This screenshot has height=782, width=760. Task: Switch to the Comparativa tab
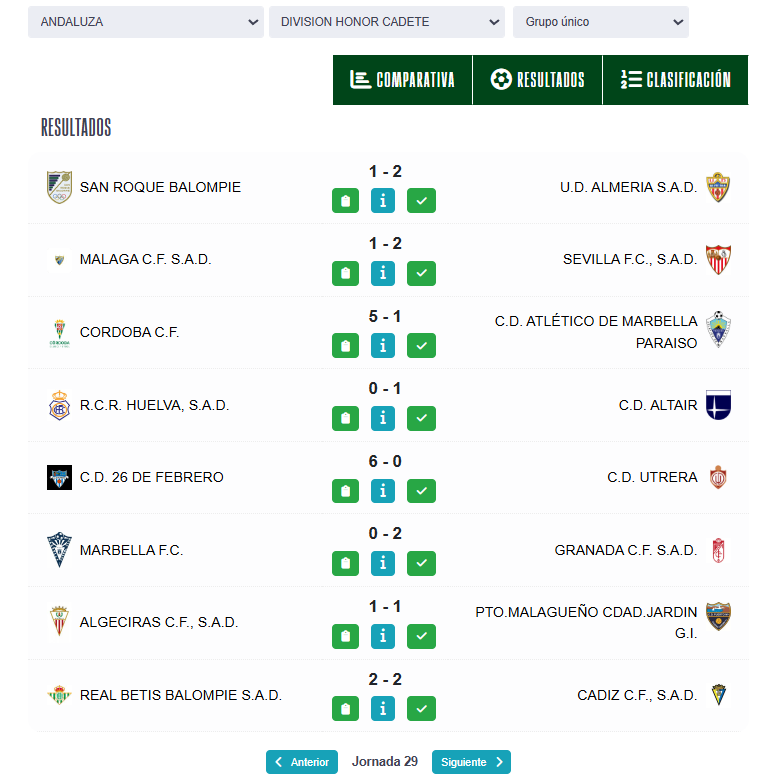point(402,80)
